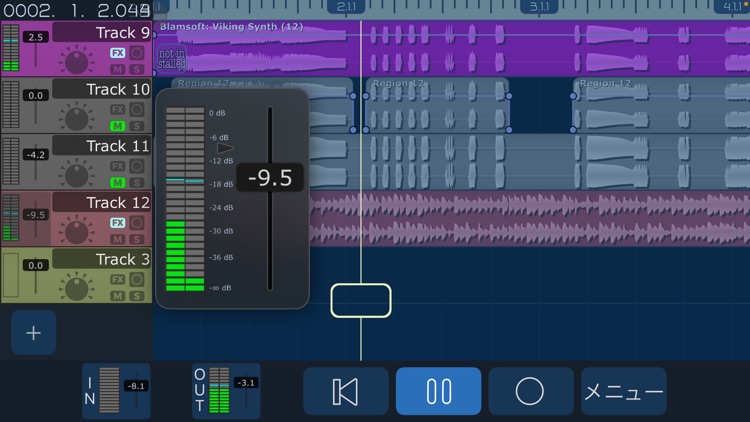Select the Track 12 name header
This screenshot has width=750, height=422.
pyautogui.click(x=102, y=202)
